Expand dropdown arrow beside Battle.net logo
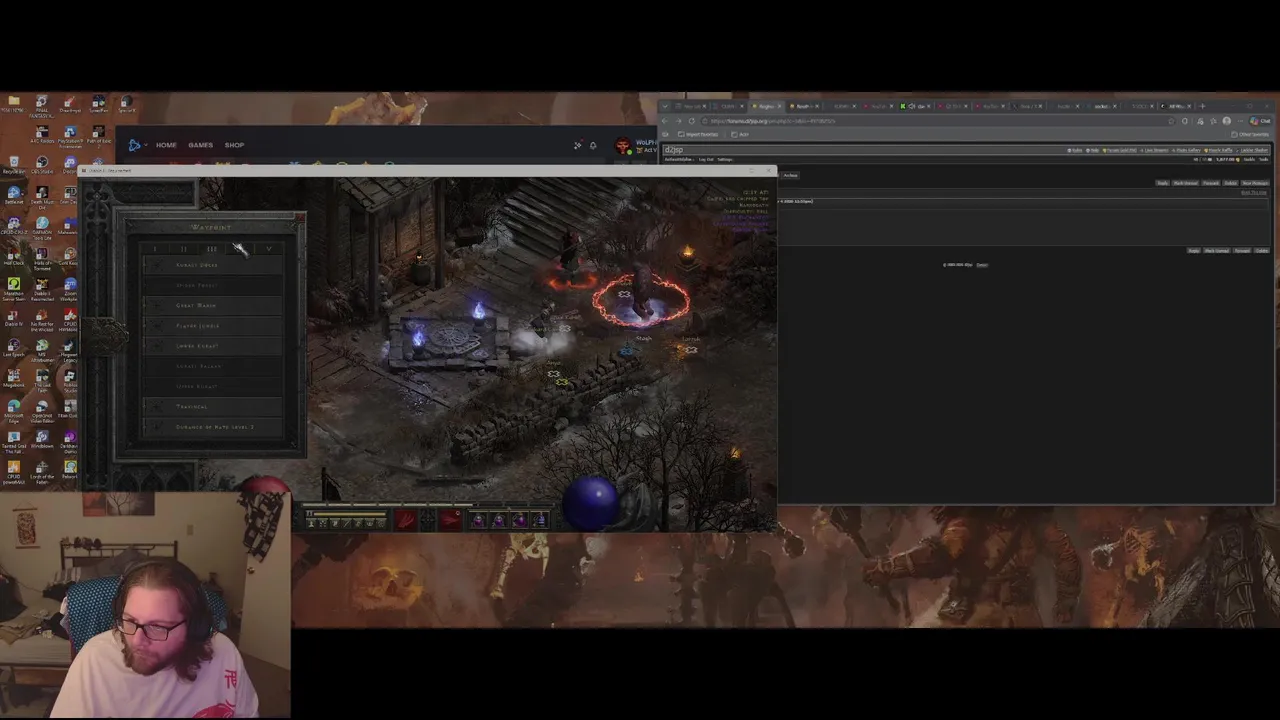The width and height of the screenshot is (1280, 720). (x=146, y=145)
